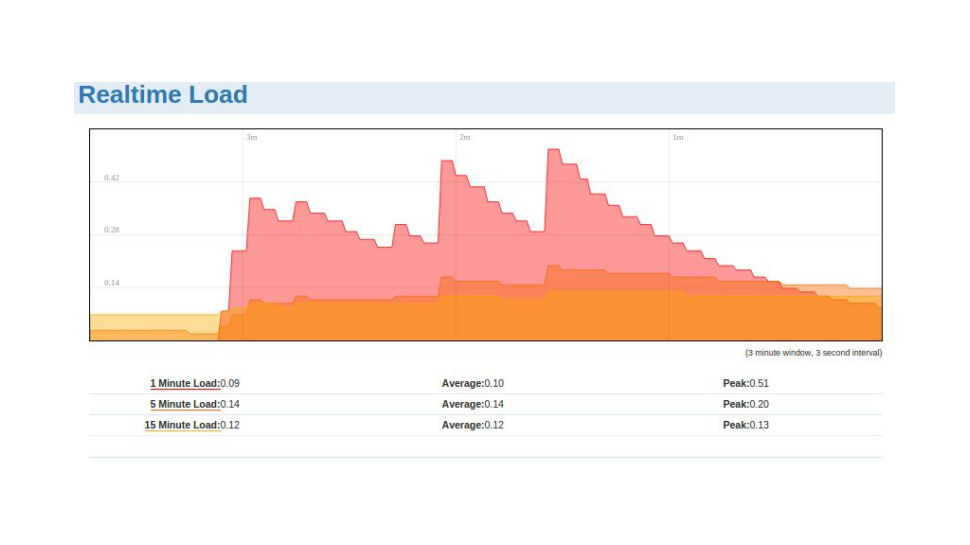970x545 pixels.
Task: Select the 15 minute load value 0.12
Action: coord(230,426)
